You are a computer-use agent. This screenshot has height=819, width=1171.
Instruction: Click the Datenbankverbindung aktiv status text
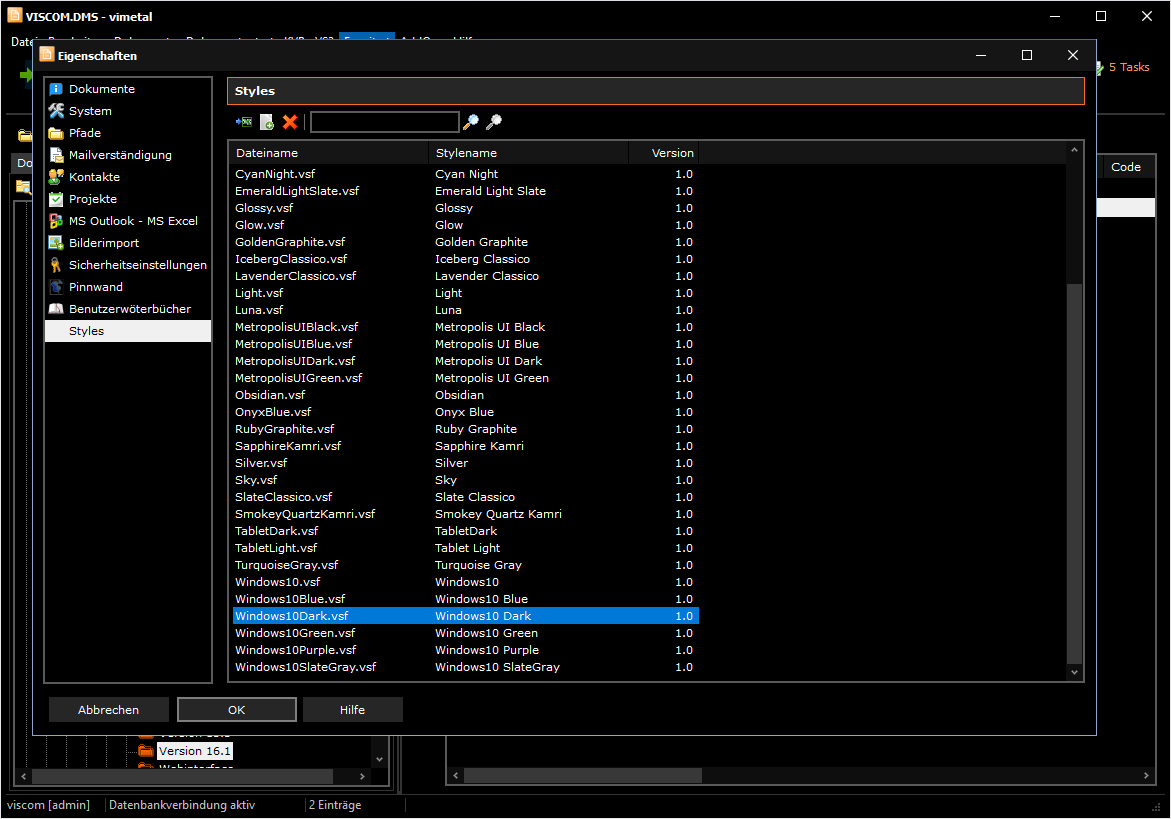click(181, 806)
